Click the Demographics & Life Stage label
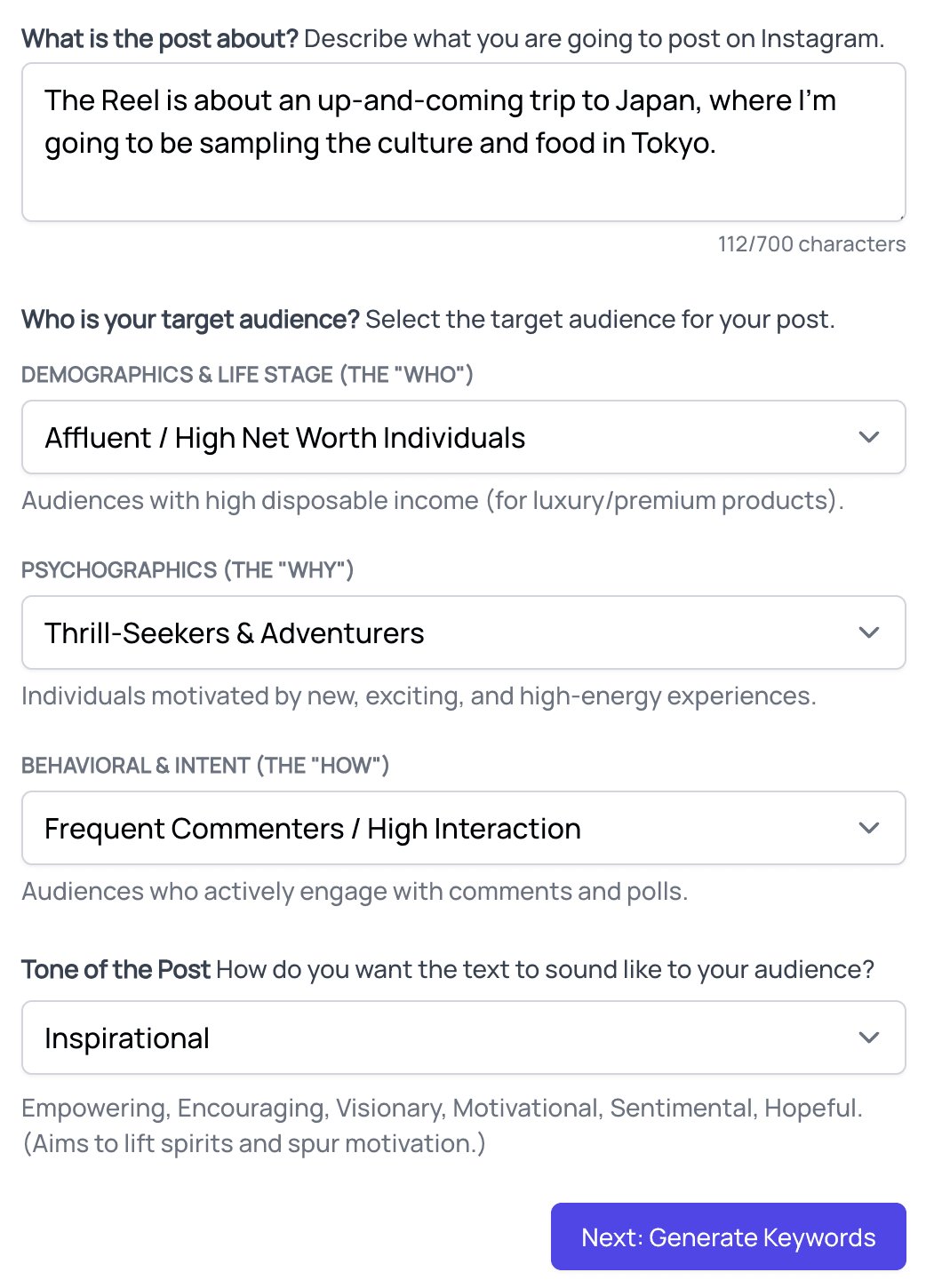Screen dimensions: 926x1288 pos(247,375)
